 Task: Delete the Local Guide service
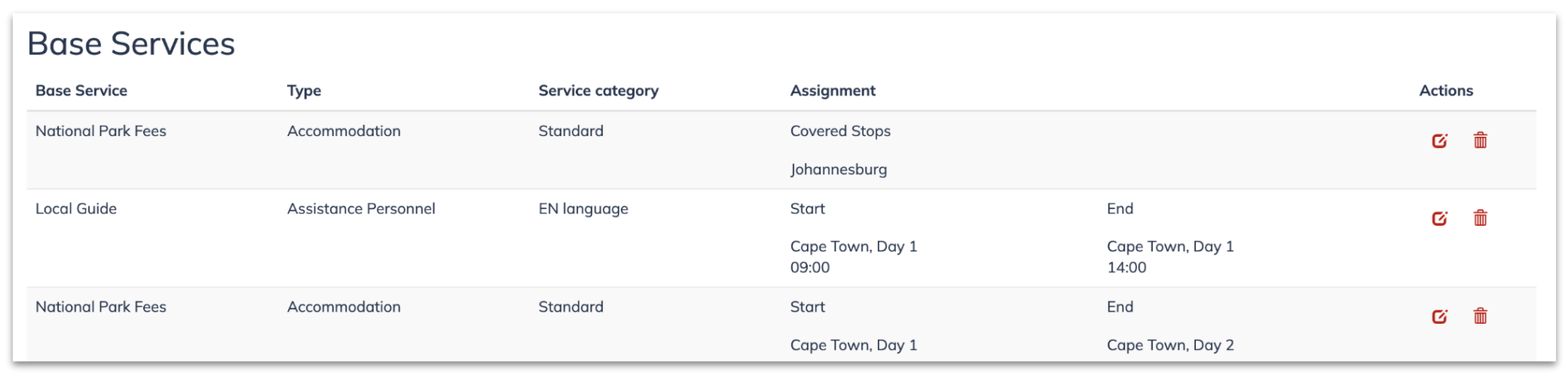(1480, 217)
